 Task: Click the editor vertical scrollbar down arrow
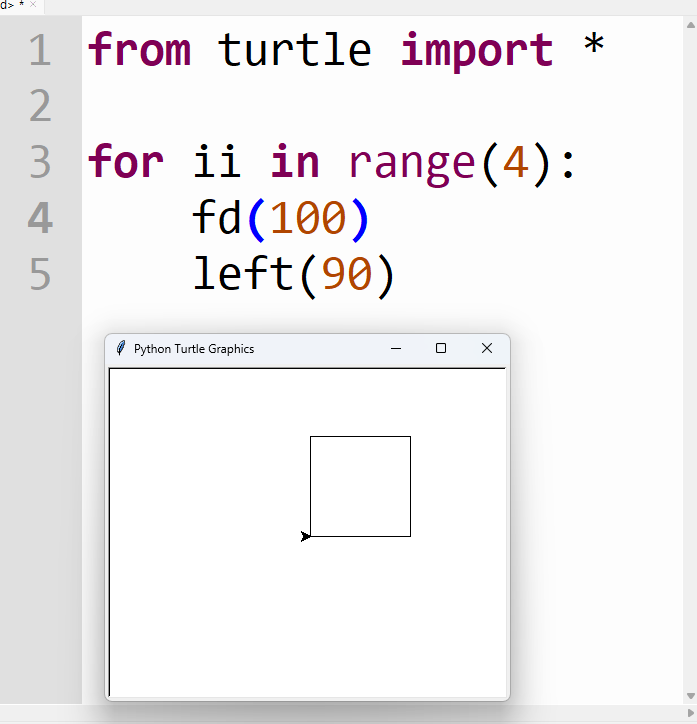point(691,696)
